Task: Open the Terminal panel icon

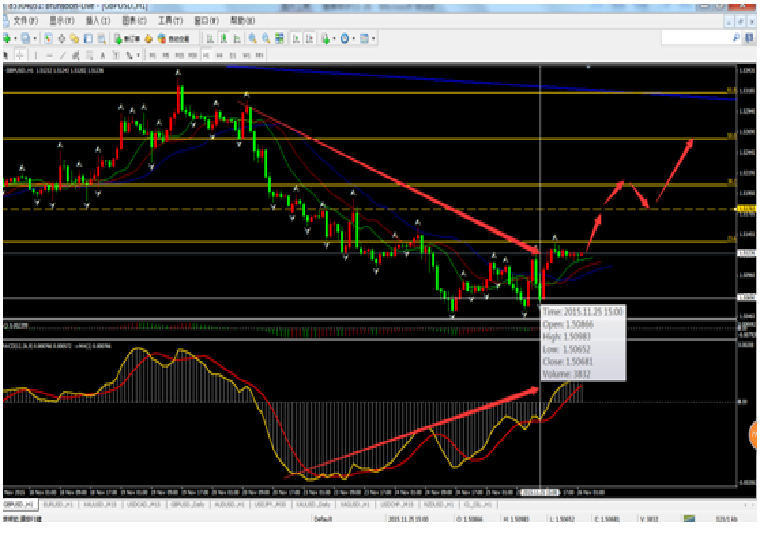Action: coord(88,39)
